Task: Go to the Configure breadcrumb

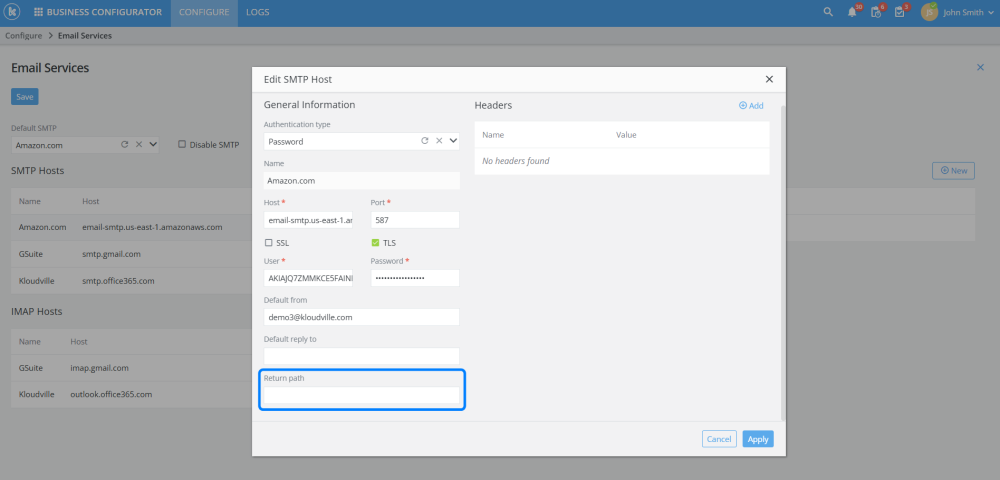Action: [24, 36]
